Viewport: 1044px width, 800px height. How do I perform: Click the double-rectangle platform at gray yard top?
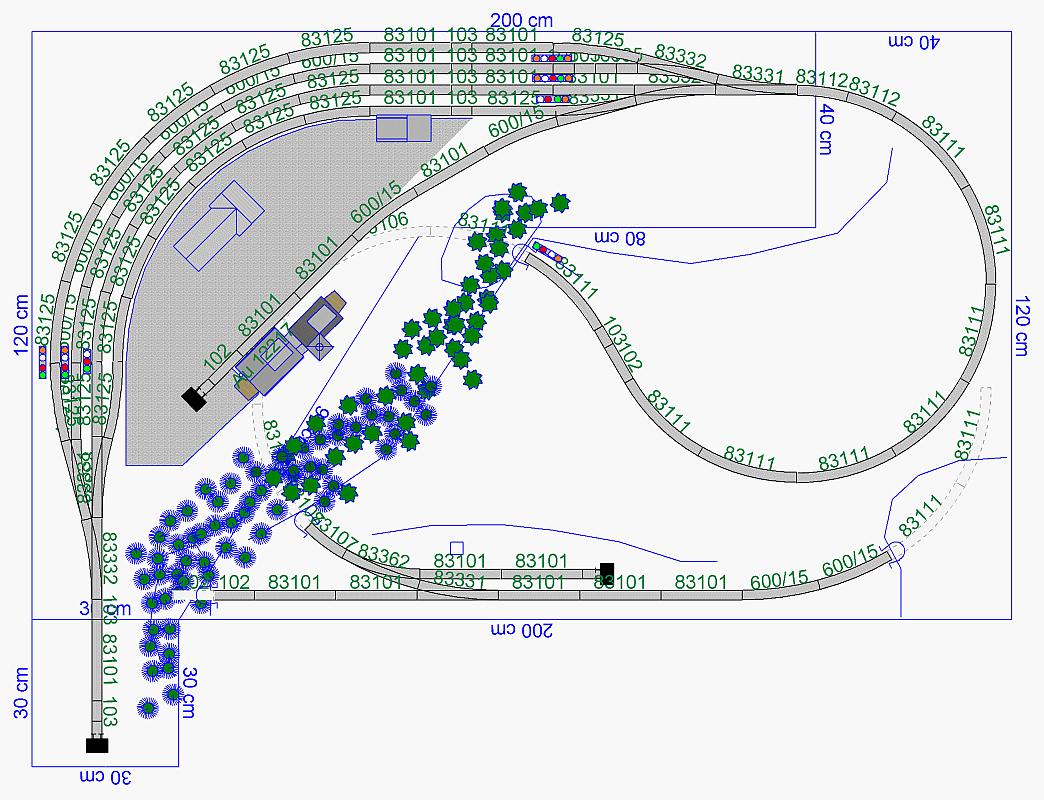pos(404,128)
